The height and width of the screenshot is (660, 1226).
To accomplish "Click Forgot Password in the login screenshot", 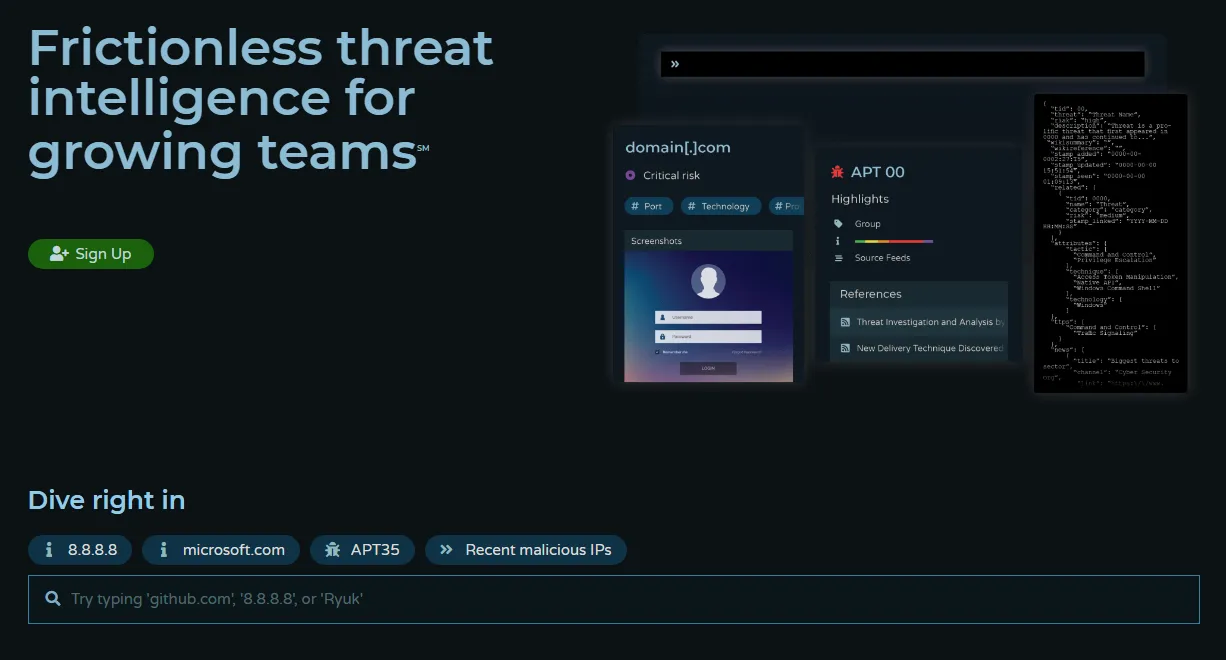I will tap(747, 352).
